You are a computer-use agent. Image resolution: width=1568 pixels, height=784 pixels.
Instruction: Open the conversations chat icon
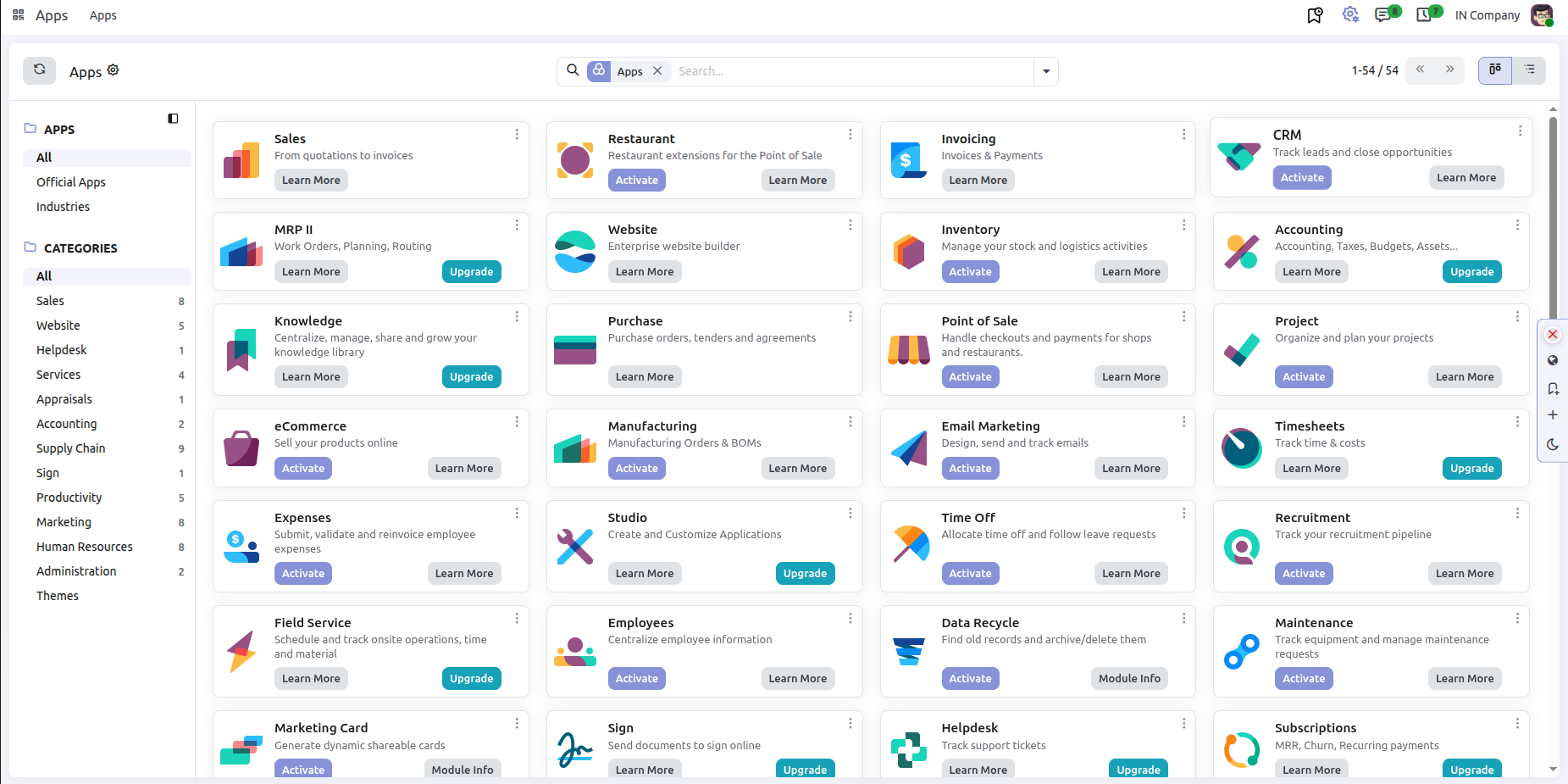click(x=1383, y=15)
